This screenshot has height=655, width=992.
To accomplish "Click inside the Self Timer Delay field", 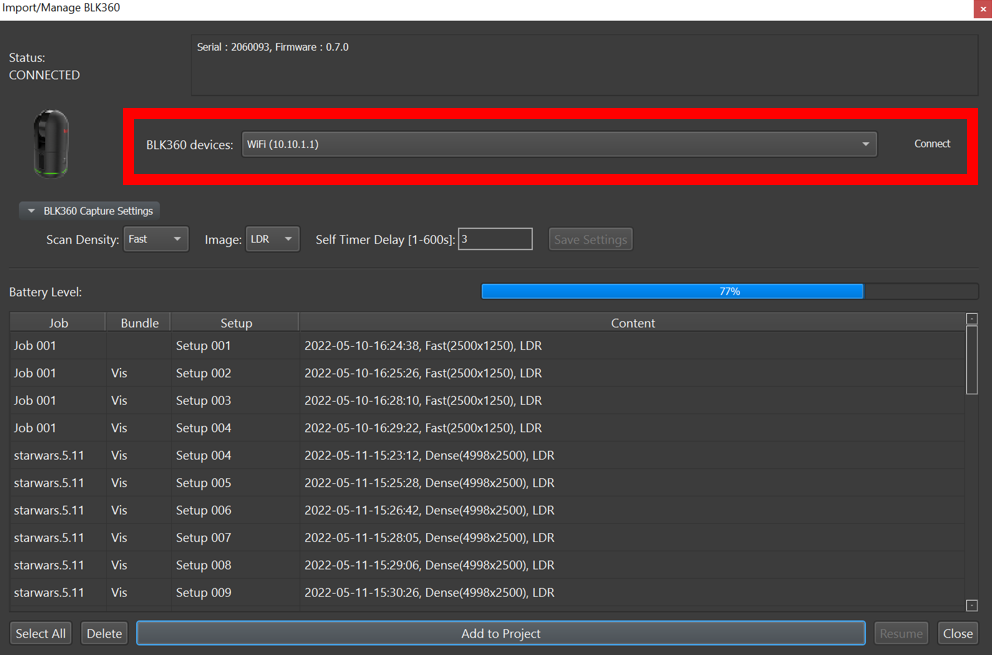I will pyautogui.click(x=496, y=239).
